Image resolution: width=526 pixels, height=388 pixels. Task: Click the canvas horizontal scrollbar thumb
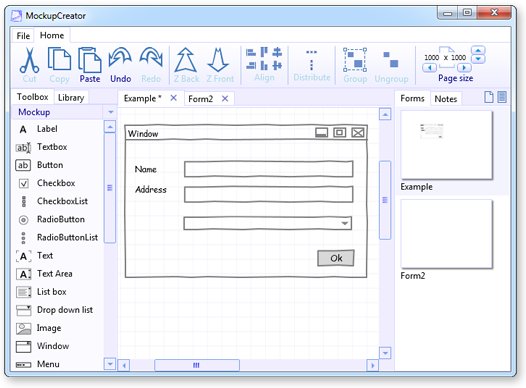[x=197, y=365]
